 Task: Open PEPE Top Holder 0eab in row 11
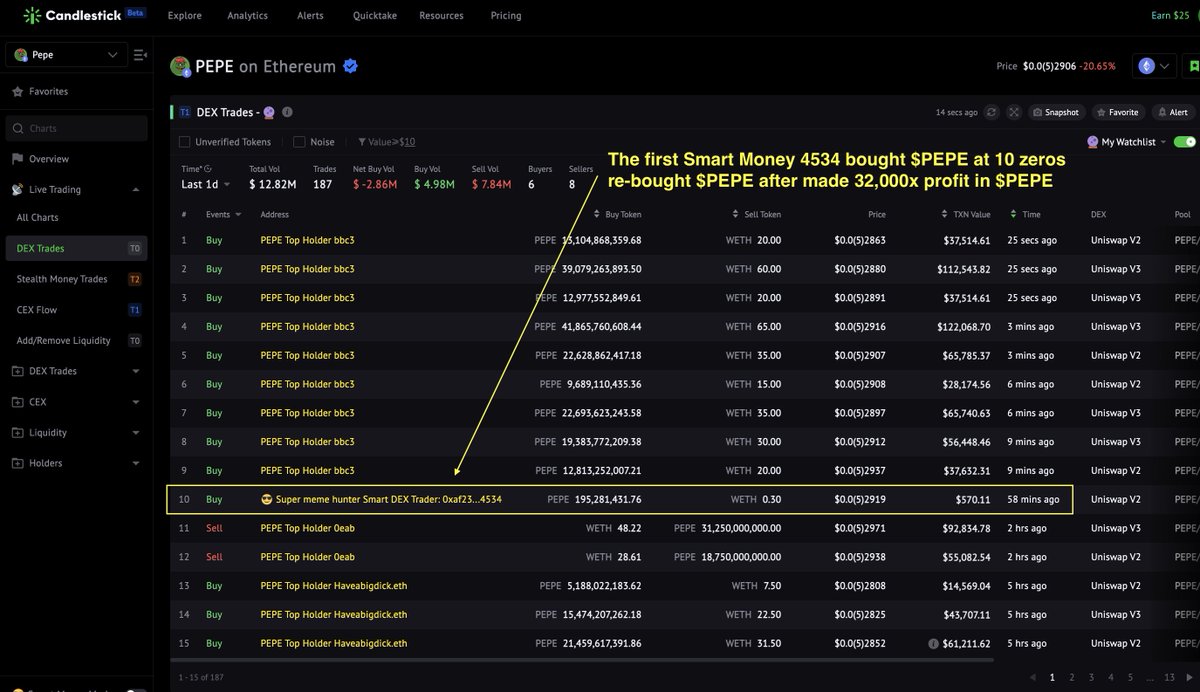coord(307,528)
